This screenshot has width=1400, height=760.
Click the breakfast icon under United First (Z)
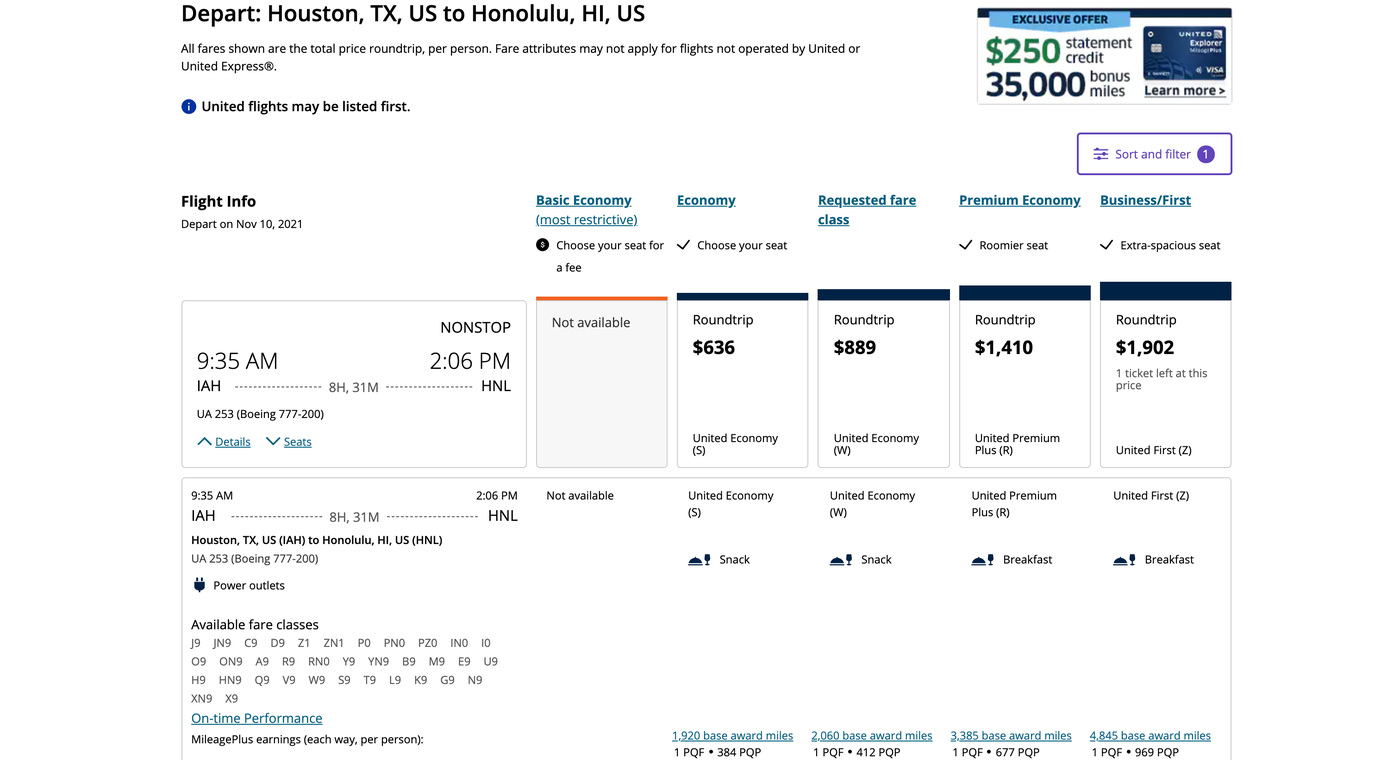coord(1124,559)
